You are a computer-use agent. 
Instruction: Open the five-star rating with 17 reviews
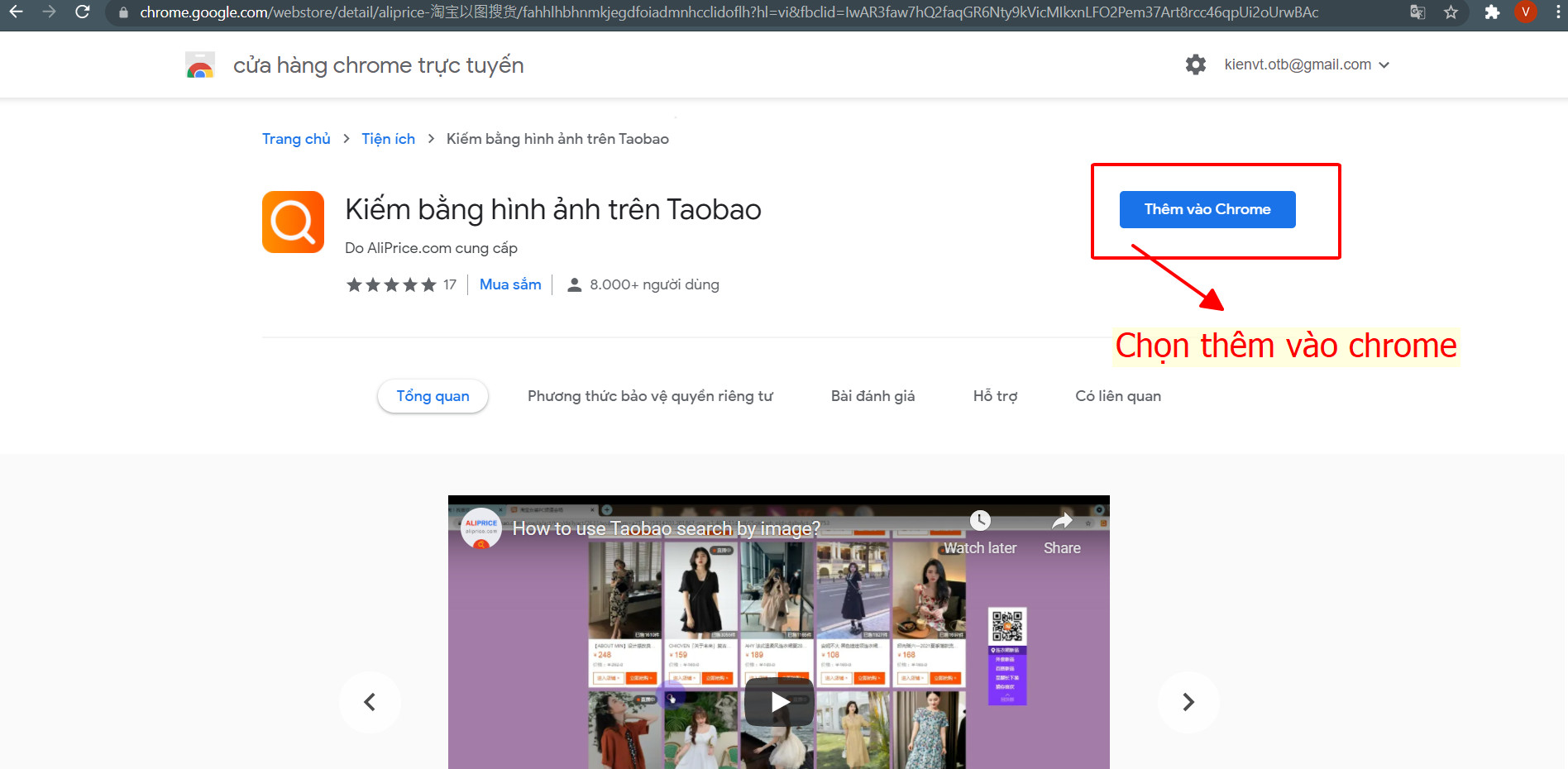pyautogui.click(x=401, y=284)
